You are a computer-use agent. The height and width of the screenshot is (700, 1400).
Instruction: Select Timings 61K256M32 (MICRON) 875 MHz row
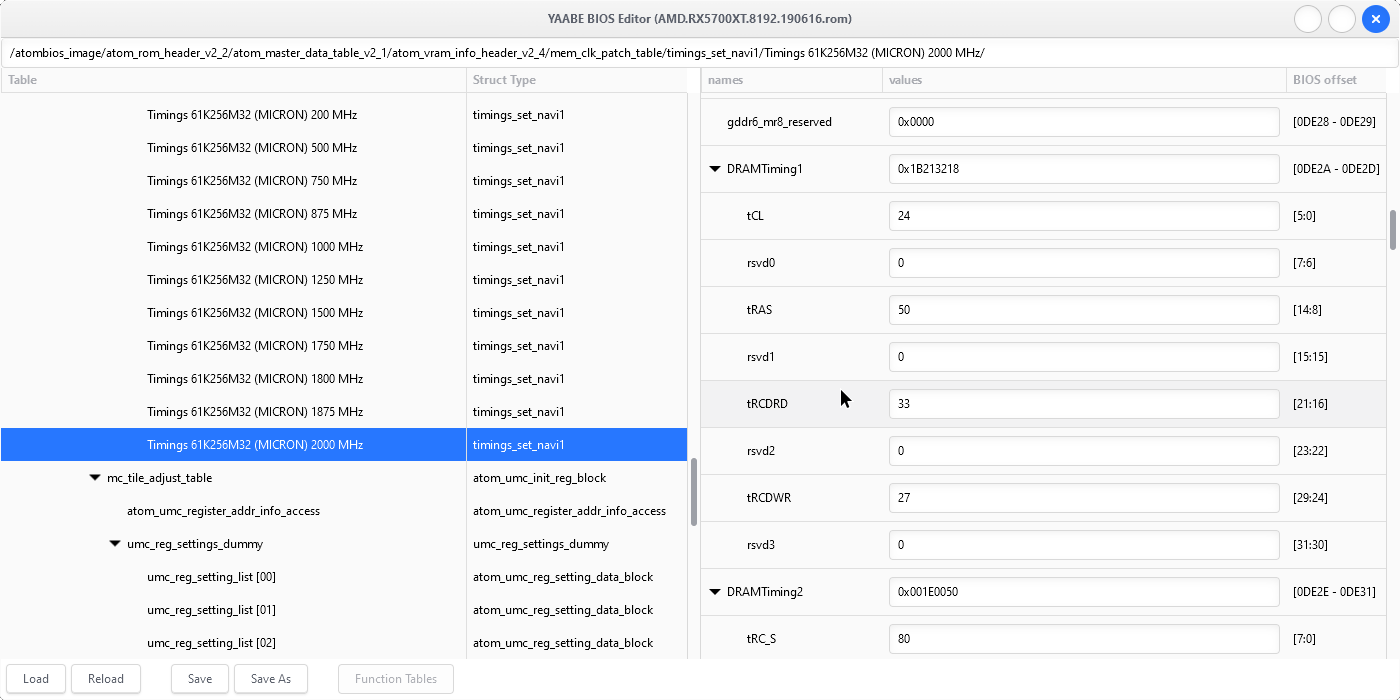(344, 214)
